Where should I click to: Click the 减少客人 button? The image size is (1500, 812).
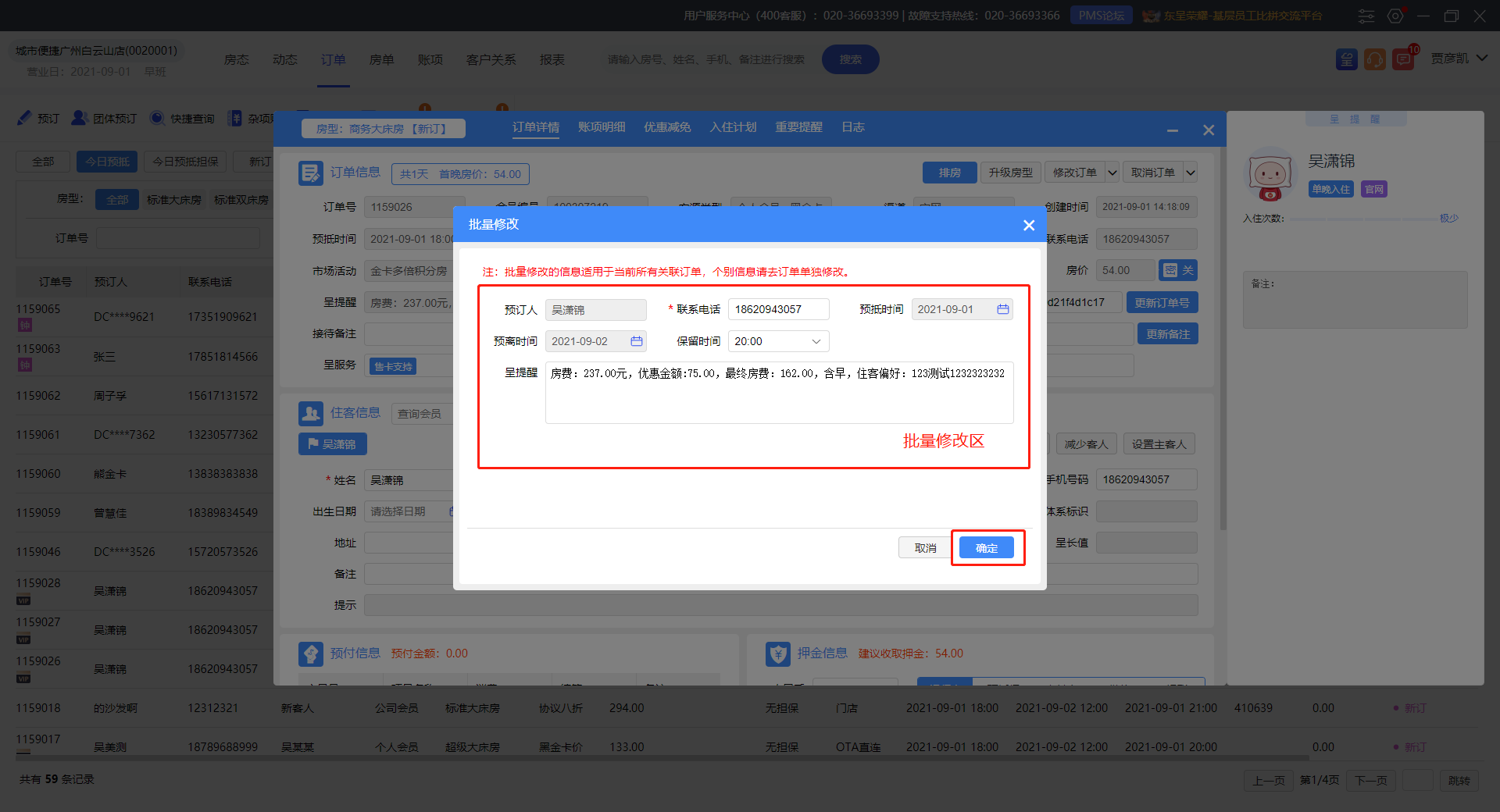1087,444
